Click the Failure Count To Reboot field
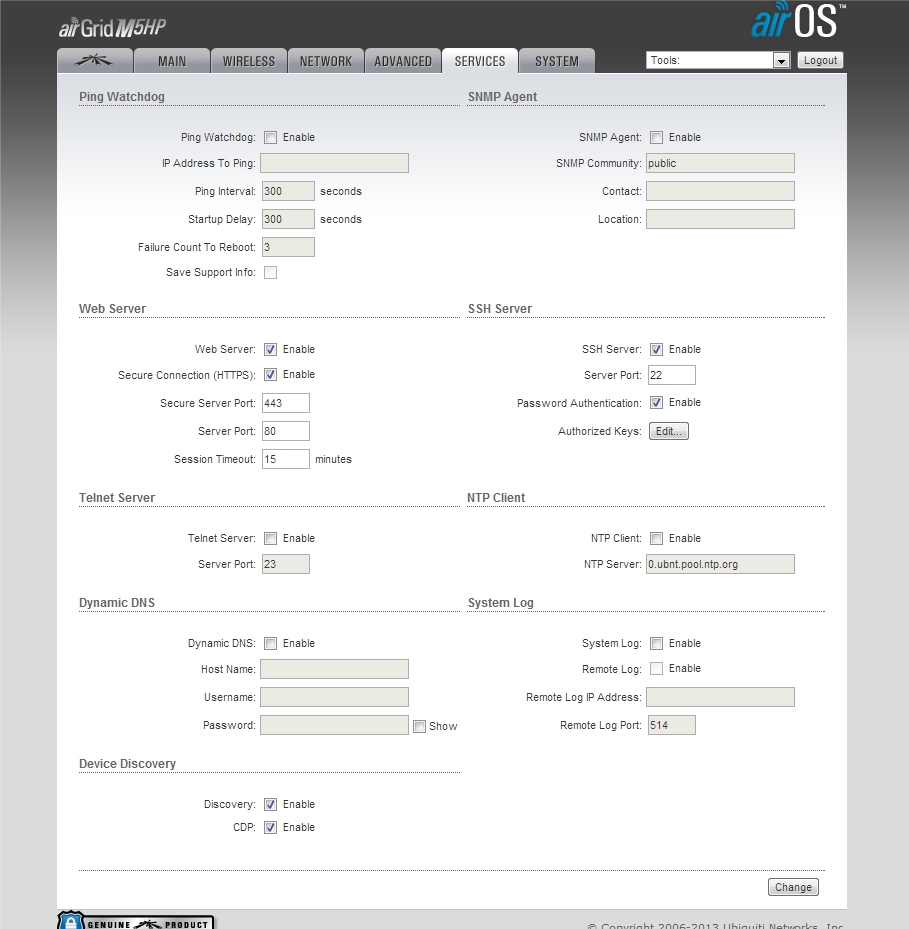Screen dimensions: 909x929 pyautogui.click(x=288, y=247)
